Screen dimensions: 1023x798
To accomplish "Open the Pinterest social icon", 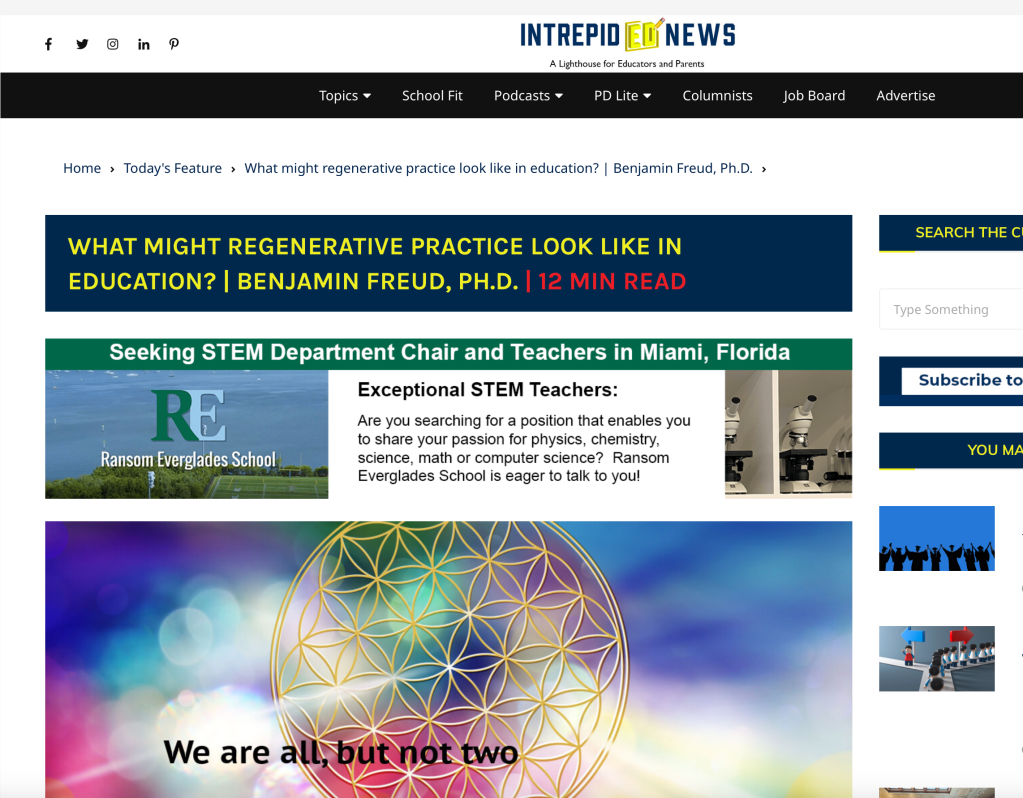I will (174, 44).
